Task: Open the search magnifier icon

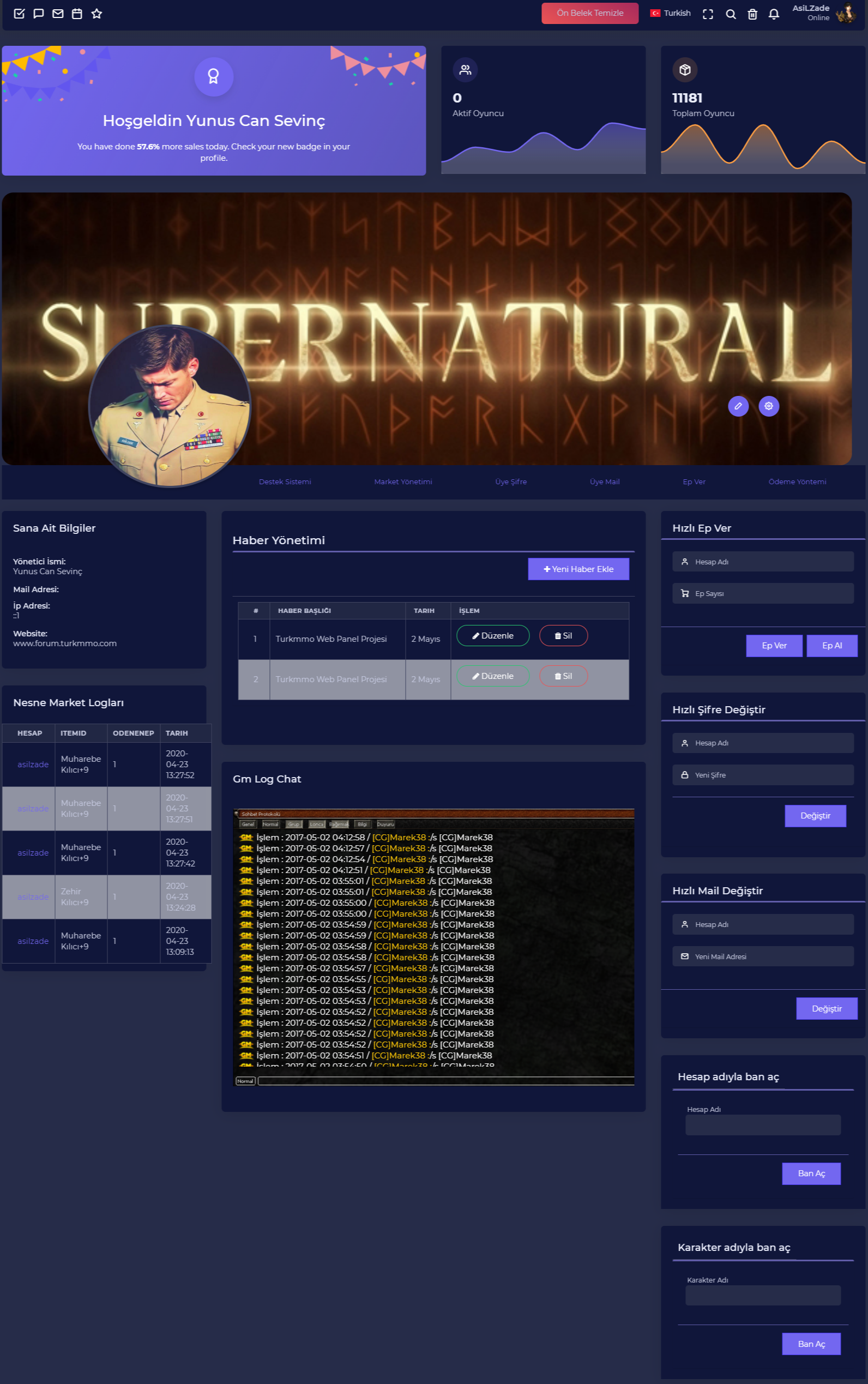Action: pos(730,14)
